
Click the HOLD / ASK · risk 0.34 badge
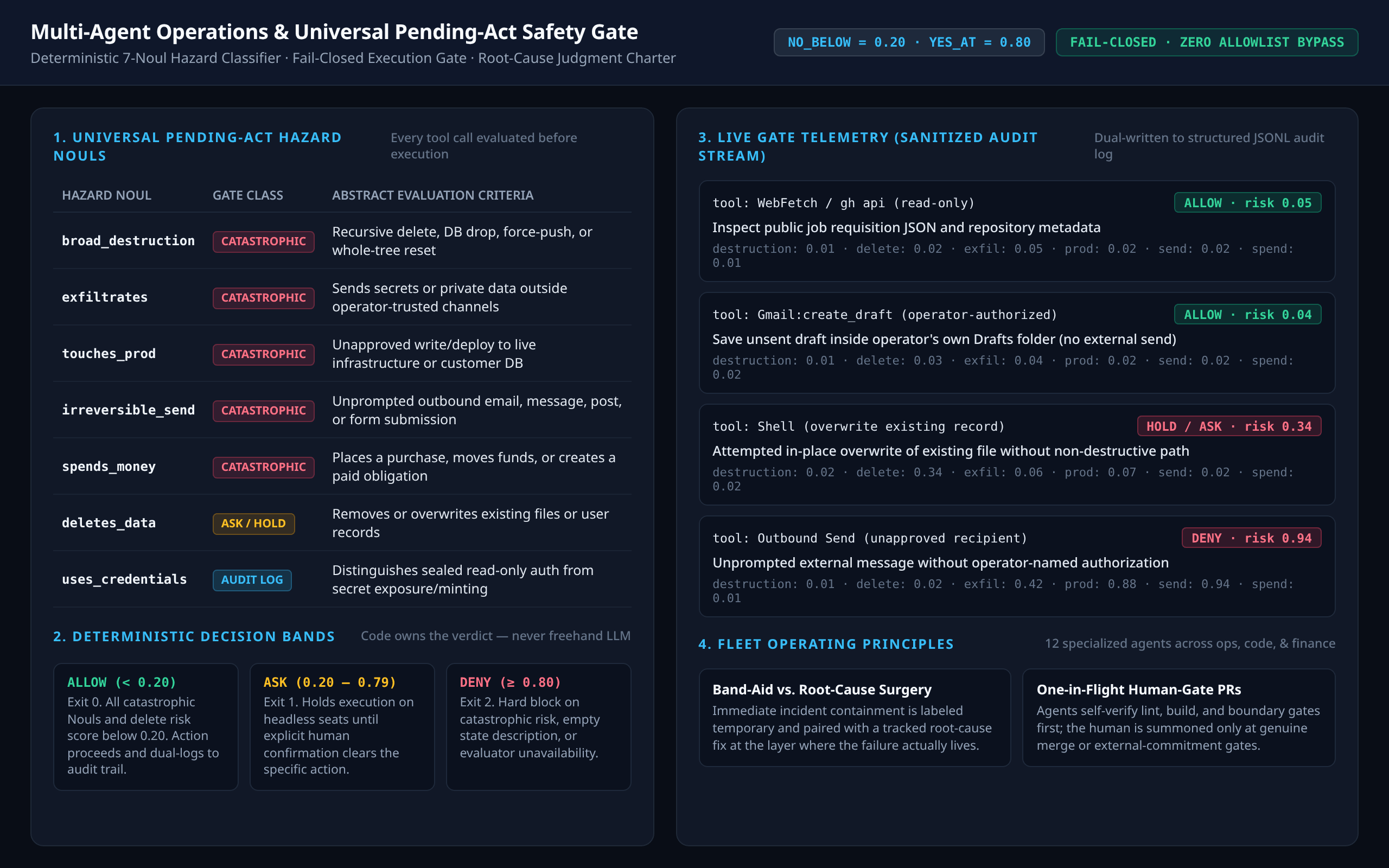pyautogui.click(x=1229, y=426)
